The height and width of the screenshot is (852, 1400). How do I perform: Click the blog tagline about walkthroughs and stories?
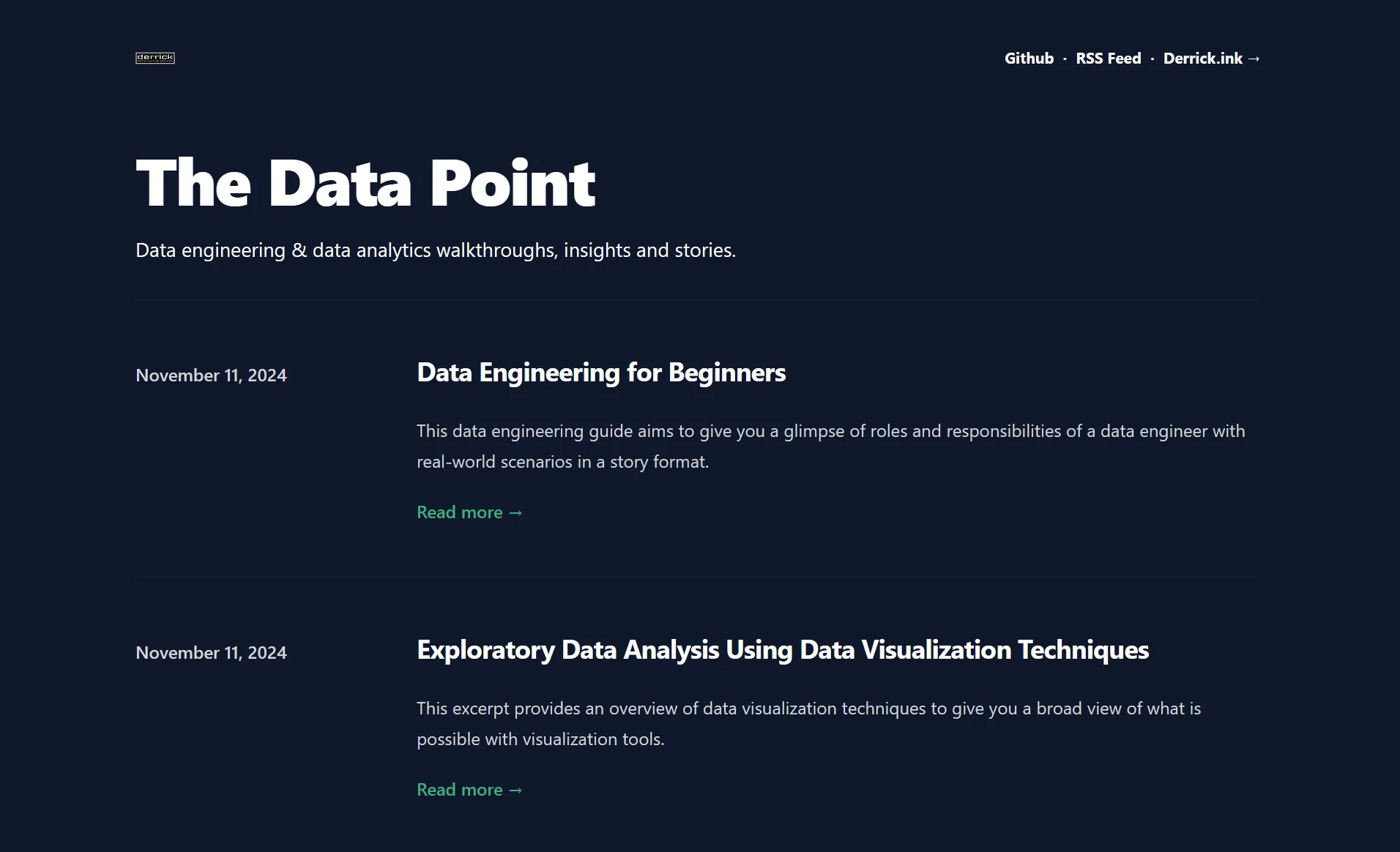pos(436,250)
